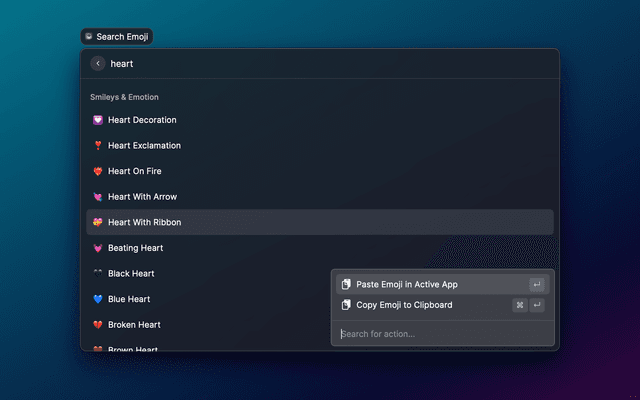Click the broken heart emoji icon
The height and width of the screenshot is (400, 640).
pyautogui.click(x=98, y=325)
